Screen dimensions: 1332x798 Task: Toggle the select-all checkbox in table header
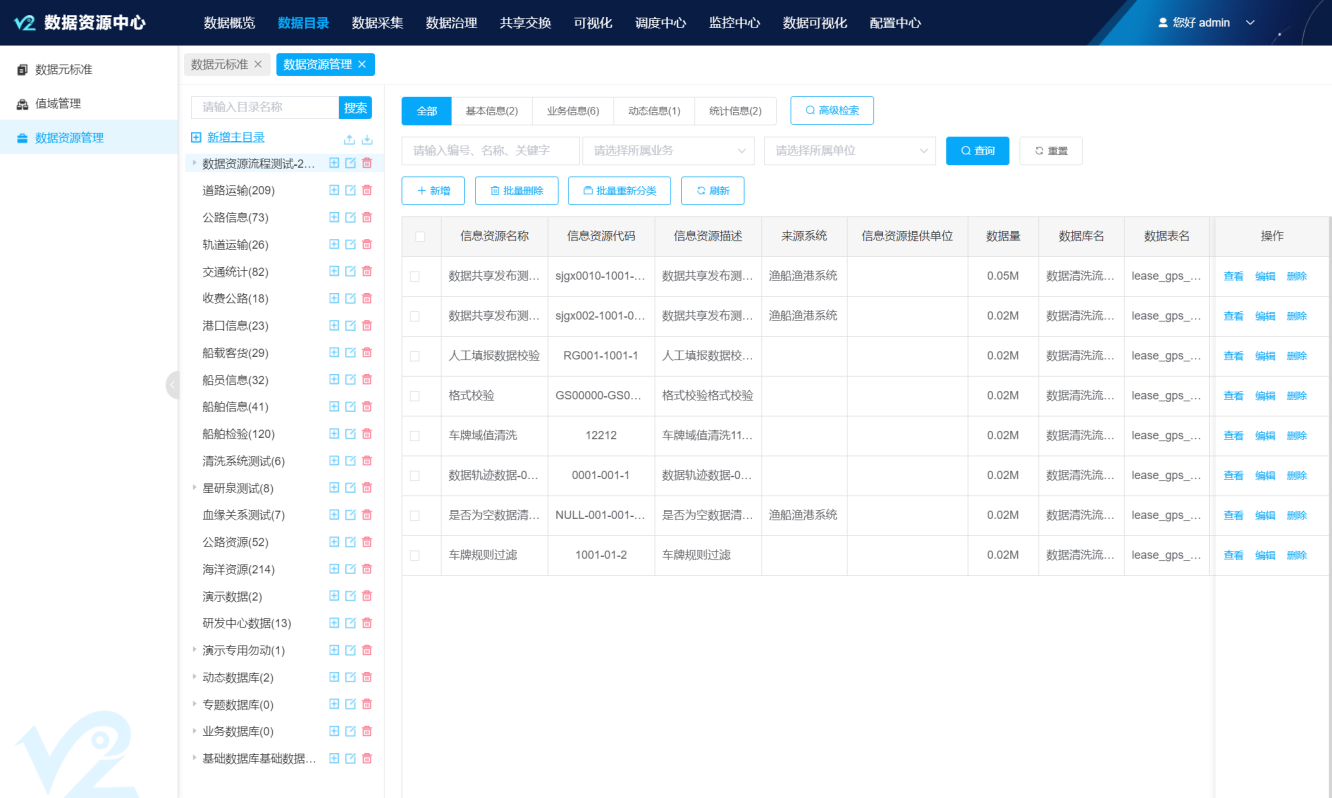click(420, 237)
